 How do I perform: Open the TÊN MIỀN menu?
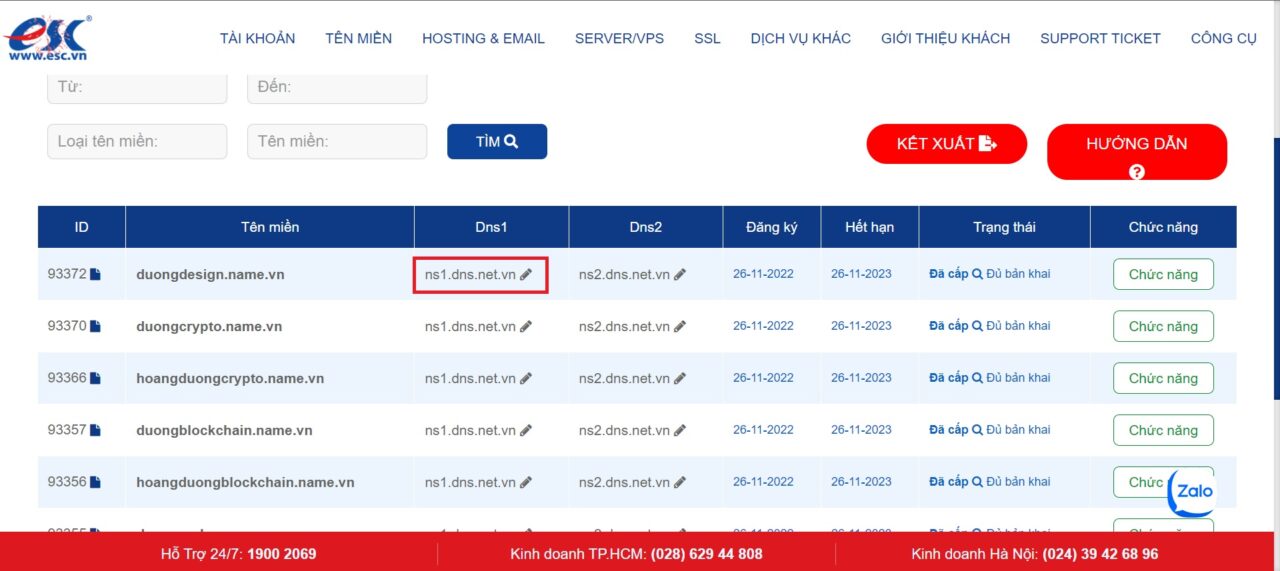point(358,39)
